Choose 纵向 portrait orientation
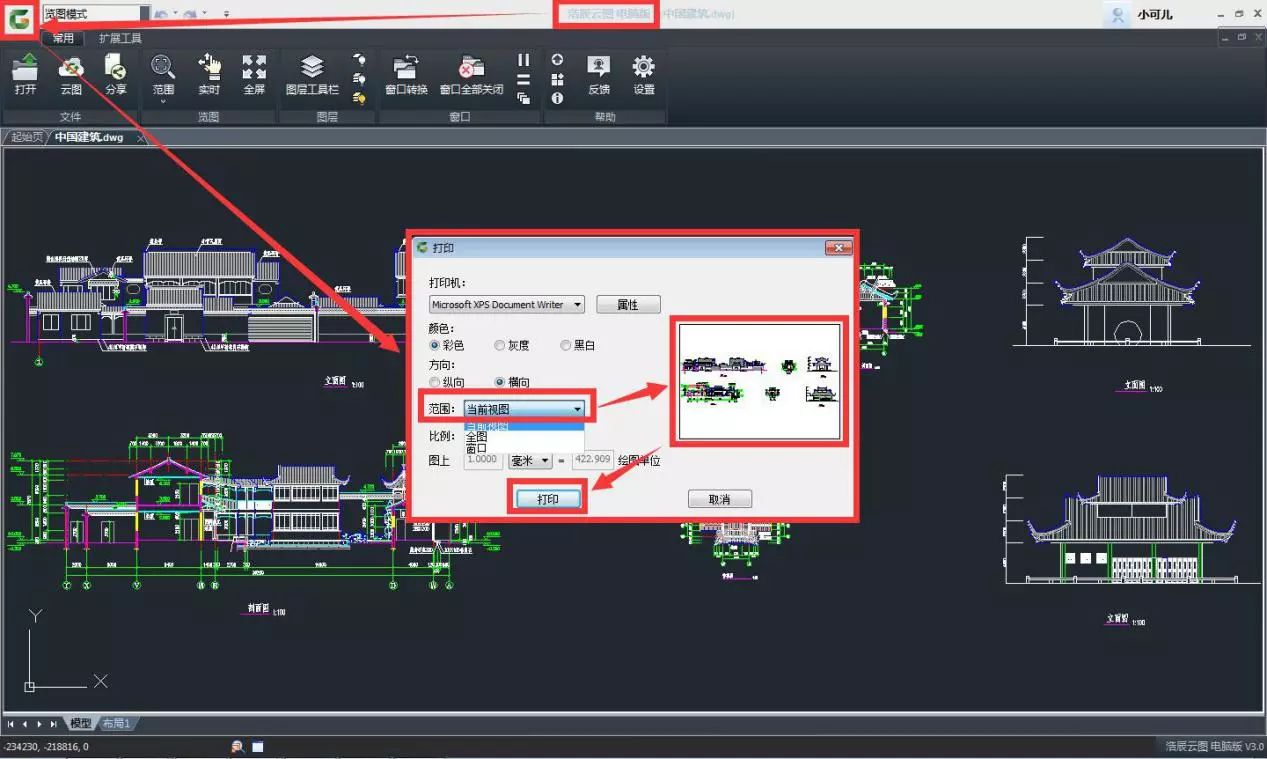Screen dimensions: 1267x759 click(434, 382)
